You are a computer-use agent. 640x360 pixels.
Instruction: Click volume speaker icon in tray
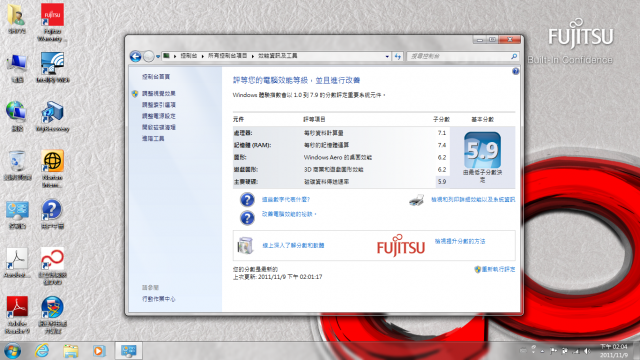[x=587, y=351]
